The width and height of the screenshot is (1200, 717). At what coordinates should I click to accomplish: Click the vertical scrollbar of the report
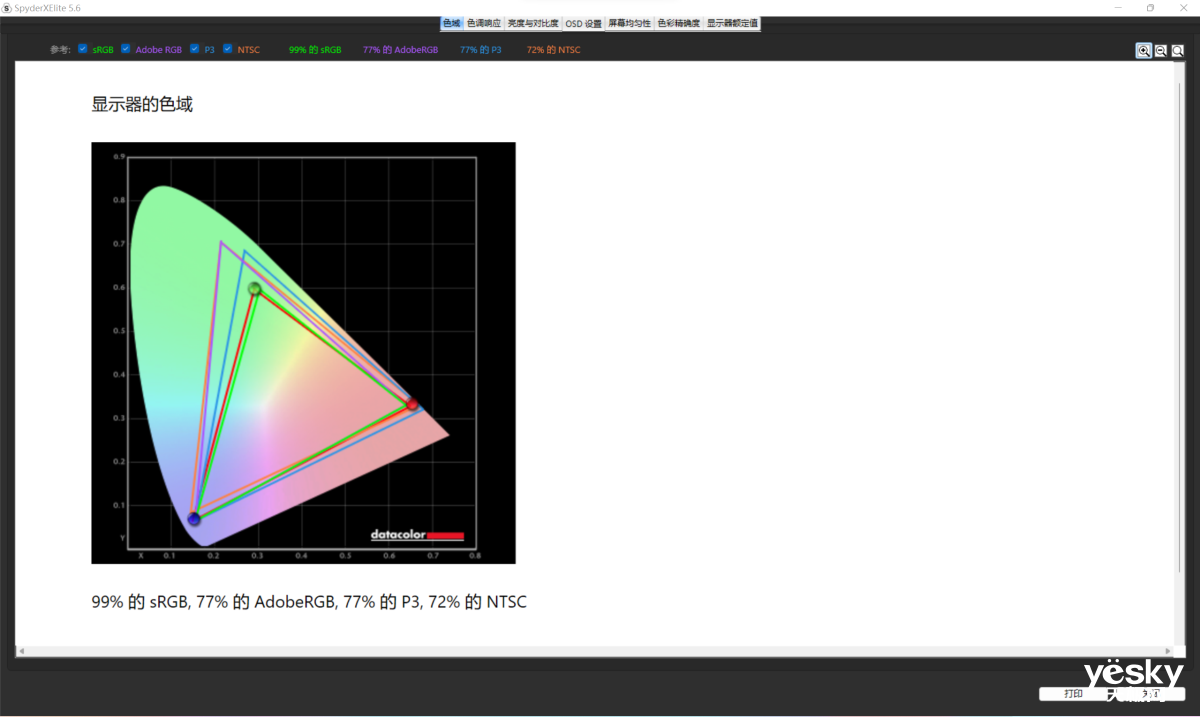coord(1179,350)
